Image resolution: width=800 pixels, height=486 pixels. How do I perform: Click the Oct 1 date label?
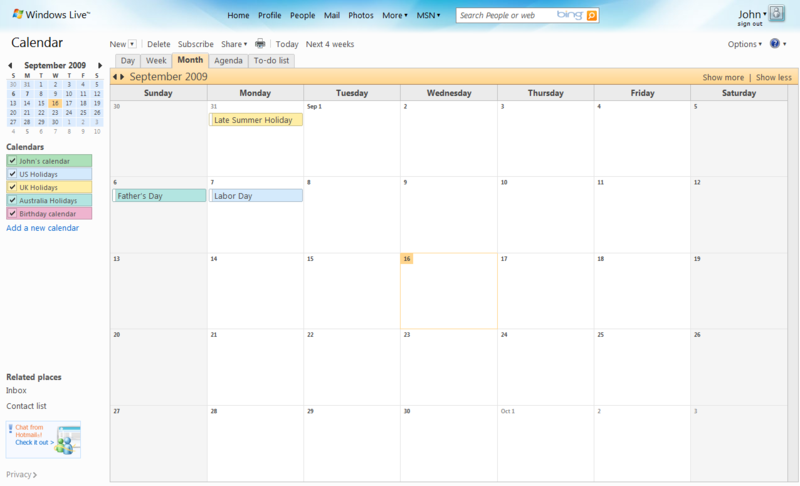[x=508, y=411]
